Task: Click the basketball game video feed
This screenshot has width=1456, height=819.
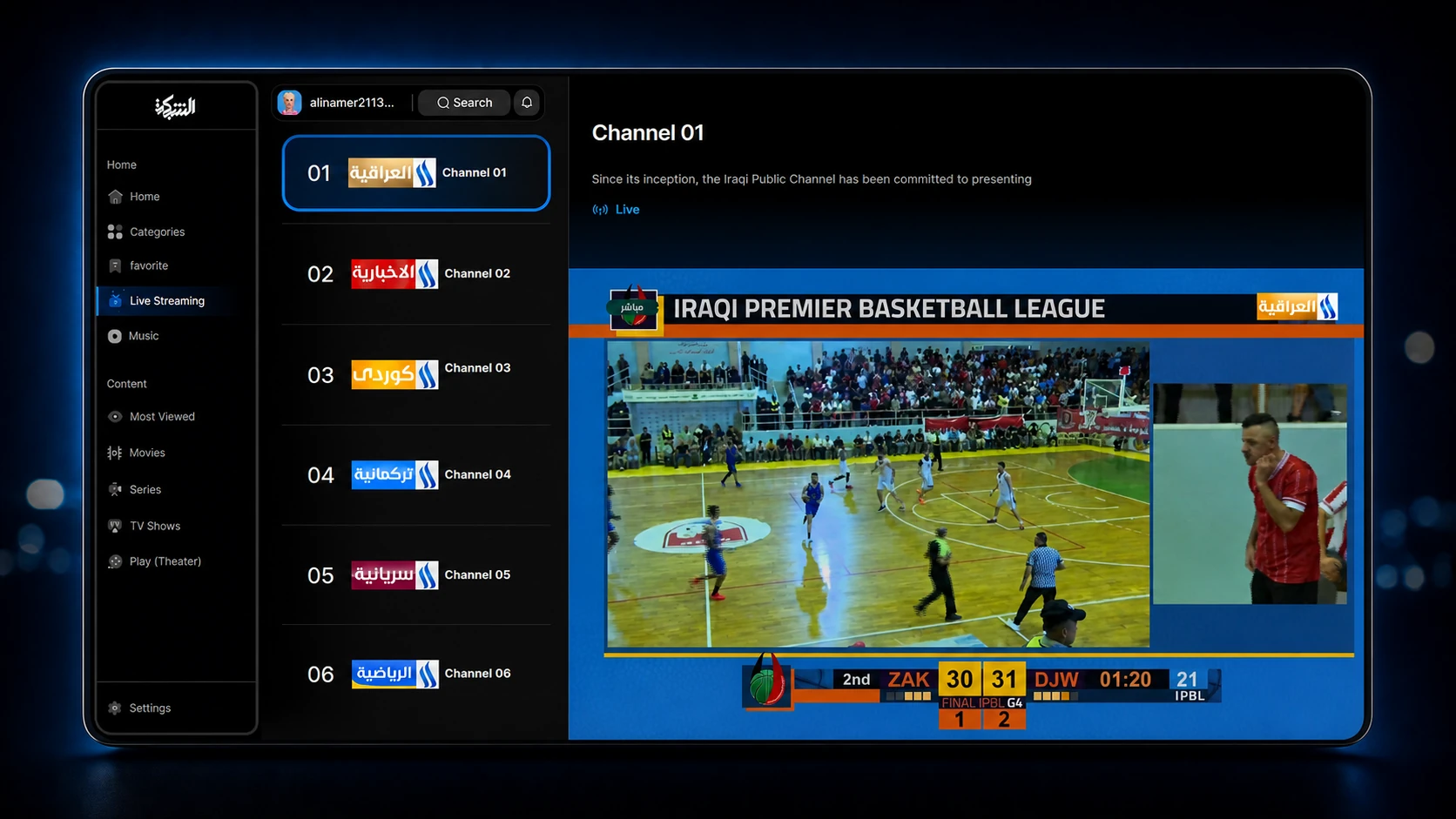Action: tap(878, 493)
